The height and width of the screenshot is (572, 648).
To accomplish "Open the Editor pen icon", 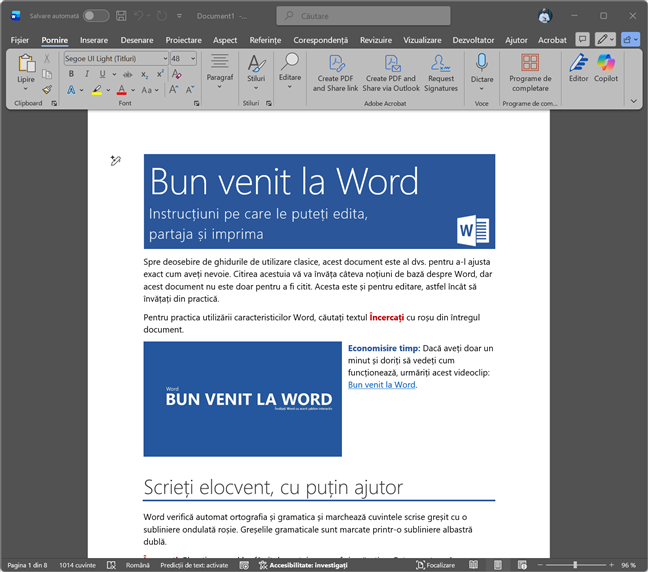I will [578, 68].
